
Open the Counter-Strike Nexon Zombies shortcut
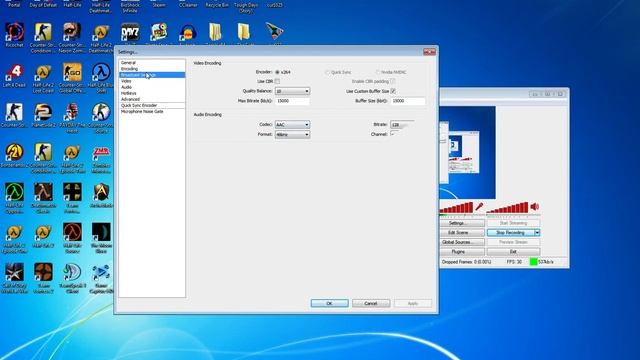[72, 38]
